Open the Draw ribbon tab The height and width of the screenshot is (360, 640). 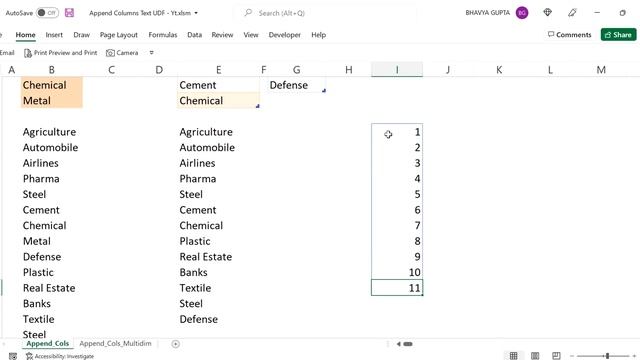pos(82,35)
